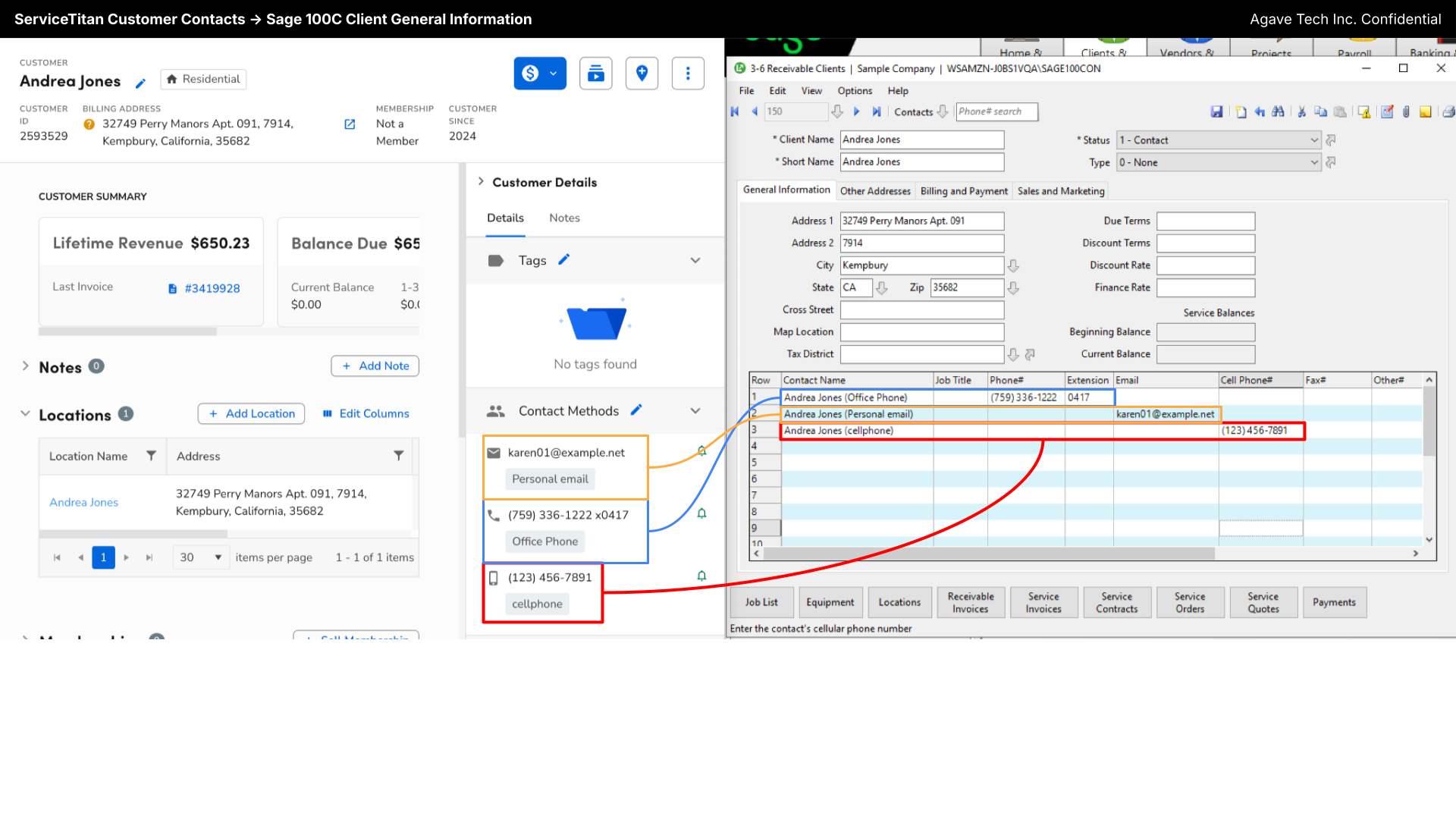Open the Options menu in Sage
Screen dimensions: 1456x819
855,90
